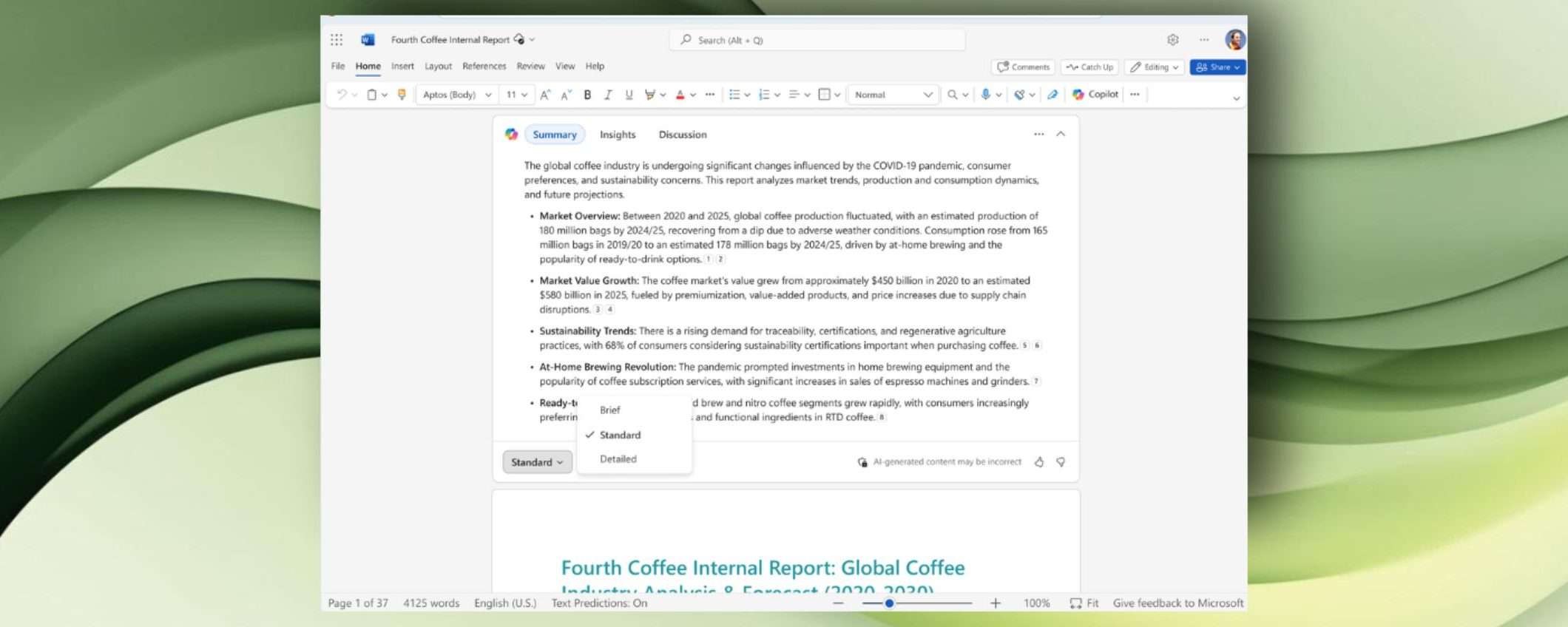Open the app launcher grid icon
This screenshot has height=627, width=1568.
337,40
